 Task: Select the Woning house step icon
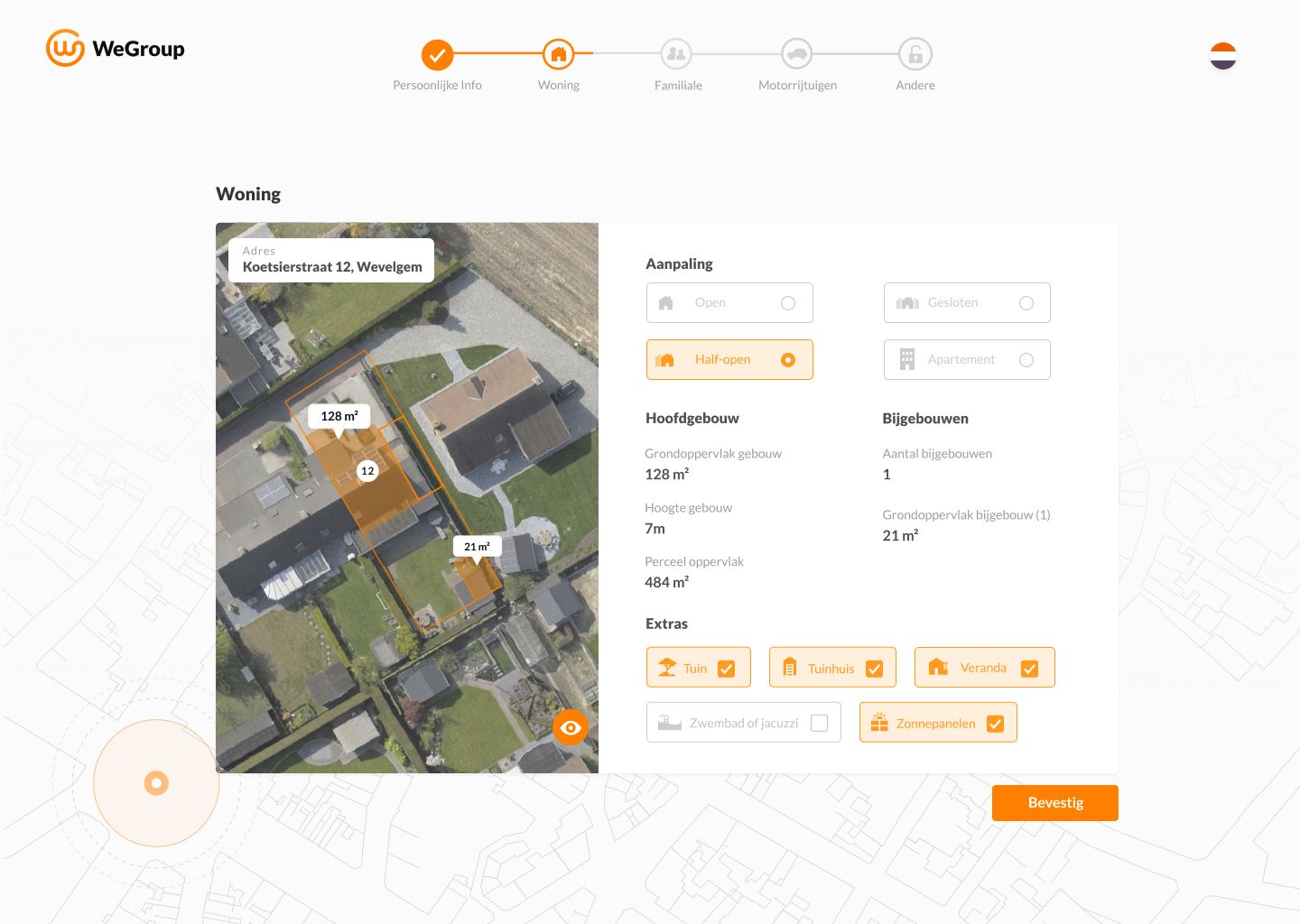[x=559, y=54]
